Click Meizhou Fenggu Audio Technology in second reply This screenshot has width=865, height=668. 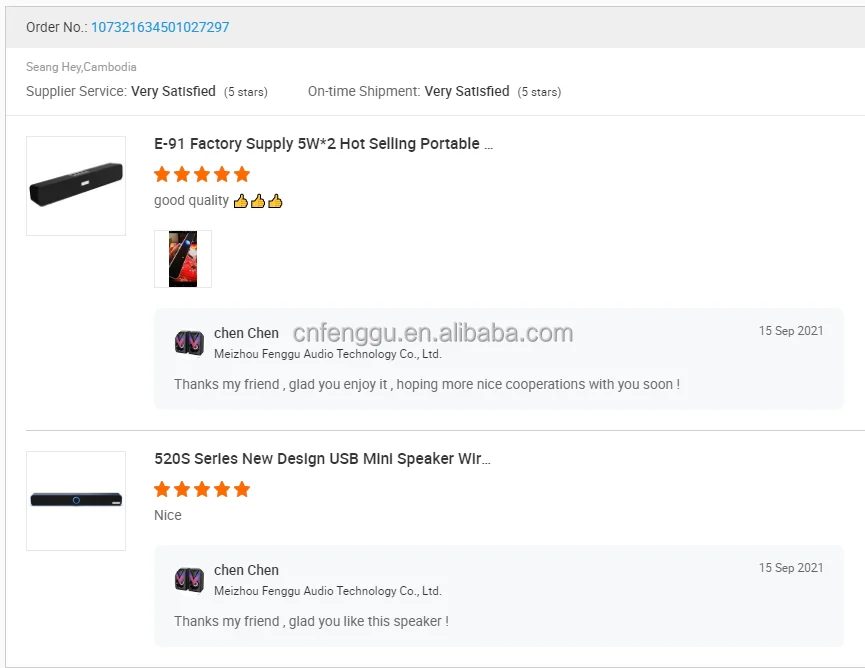[327, 591]
